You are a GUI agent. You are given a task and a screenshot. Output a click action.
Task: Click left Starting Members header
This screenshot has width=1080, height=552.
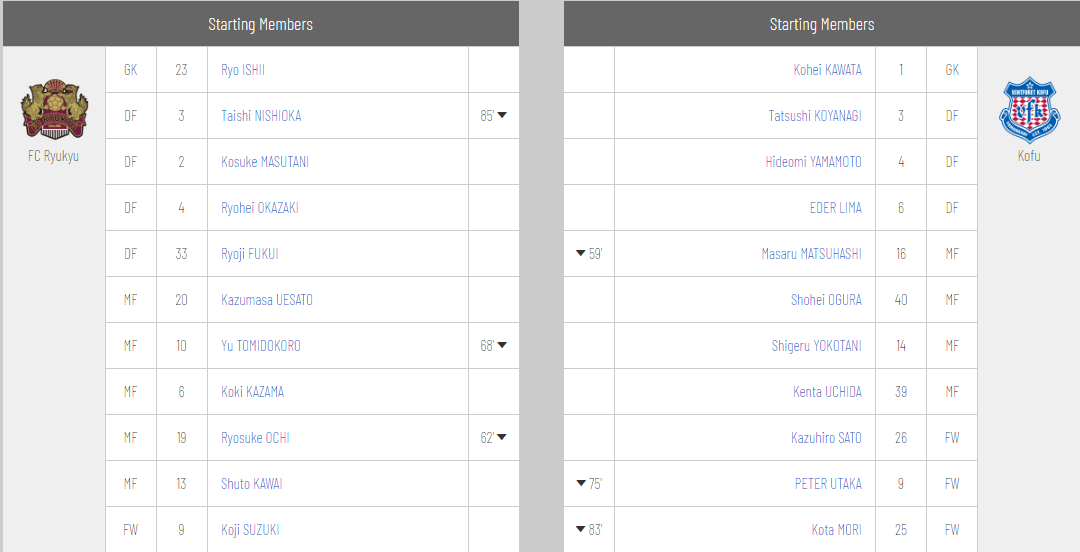point(260,24)
